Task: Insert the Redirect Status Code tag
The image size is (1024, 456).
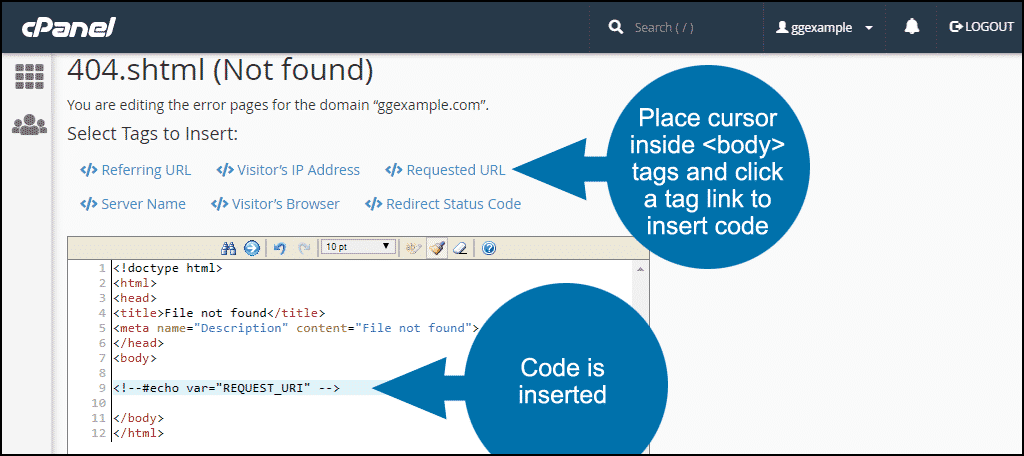Action: (443, 204)
